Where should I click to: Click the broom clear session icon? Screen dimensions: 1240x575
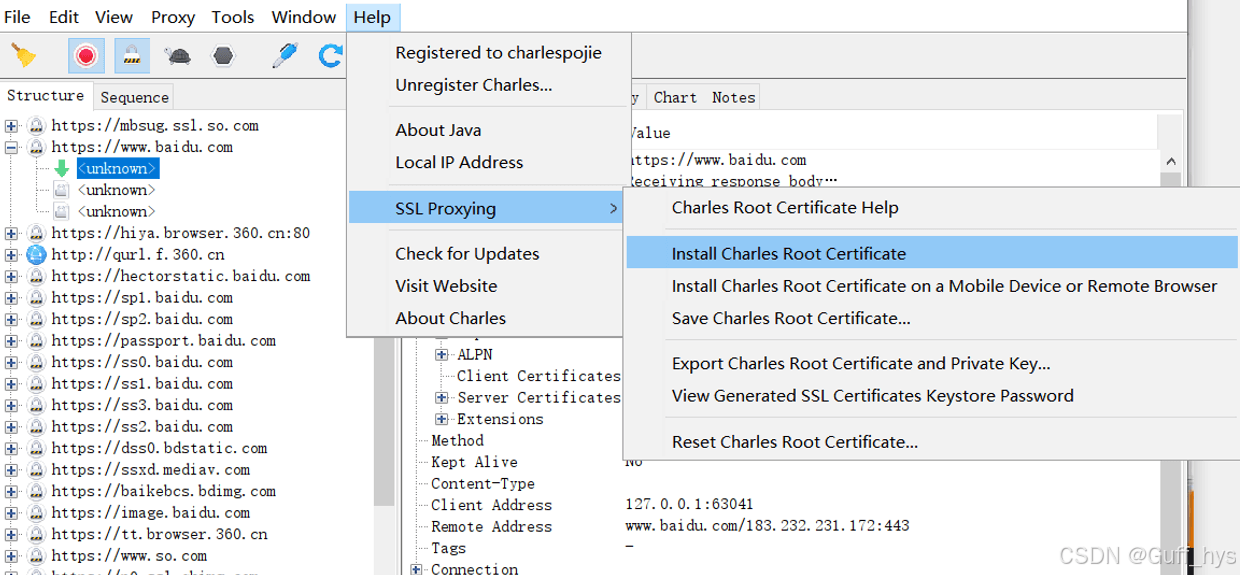[x=23, y=55]
